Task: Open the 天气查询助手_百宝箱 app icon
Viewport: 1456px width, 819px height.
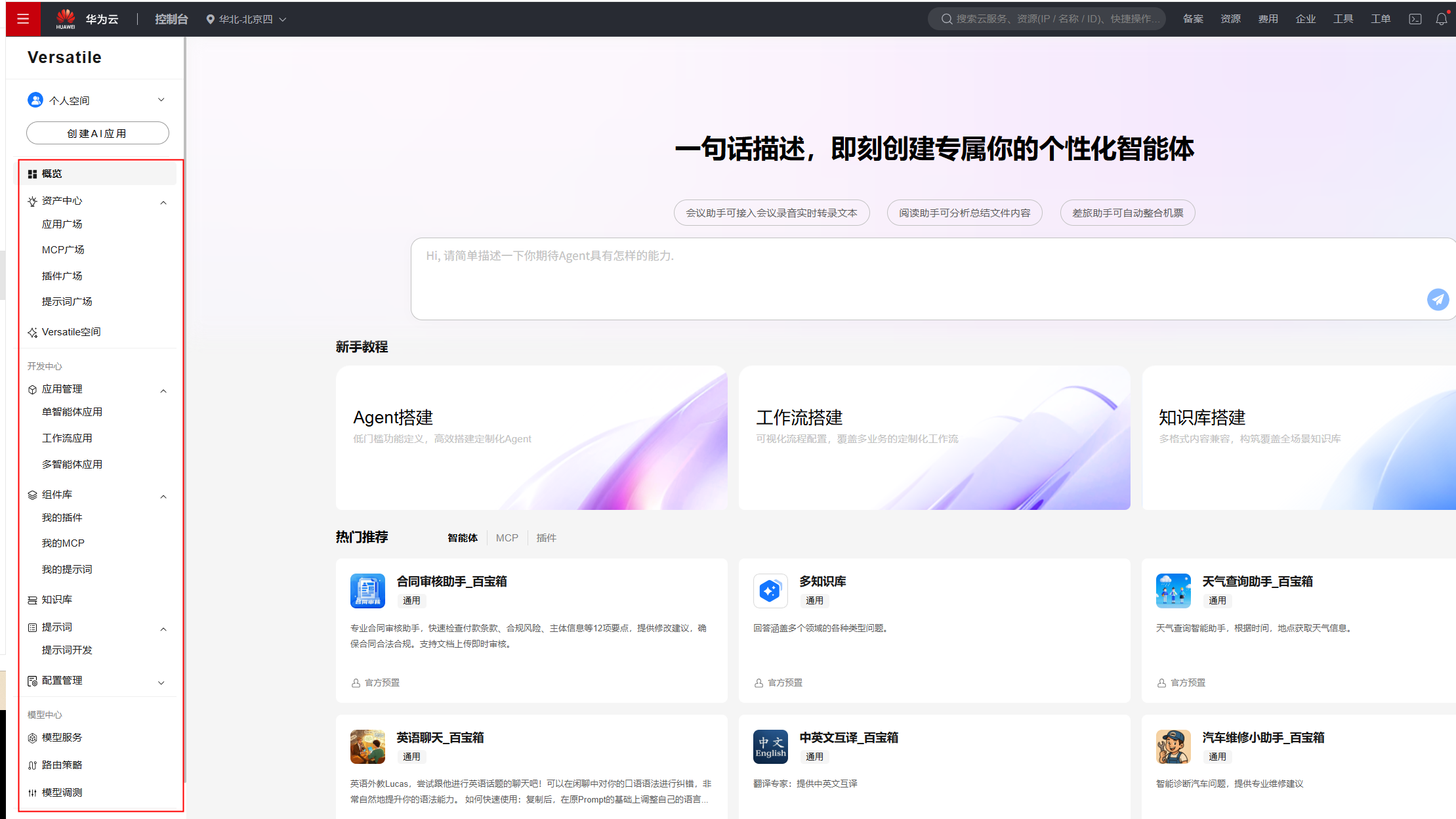Action: tap(1173, 591)
